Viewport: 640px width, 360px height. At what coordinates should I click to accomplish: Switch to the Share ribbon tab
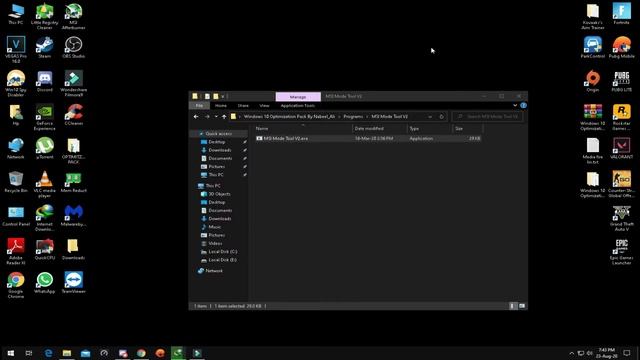[x=243, y=106]
